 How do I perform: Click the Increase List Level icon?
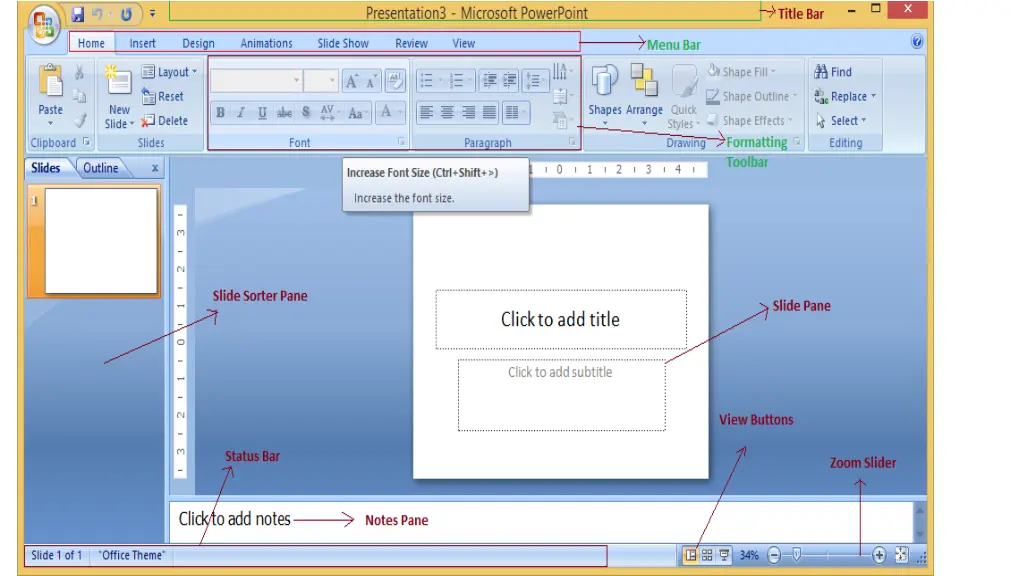(x=509, y=81)
